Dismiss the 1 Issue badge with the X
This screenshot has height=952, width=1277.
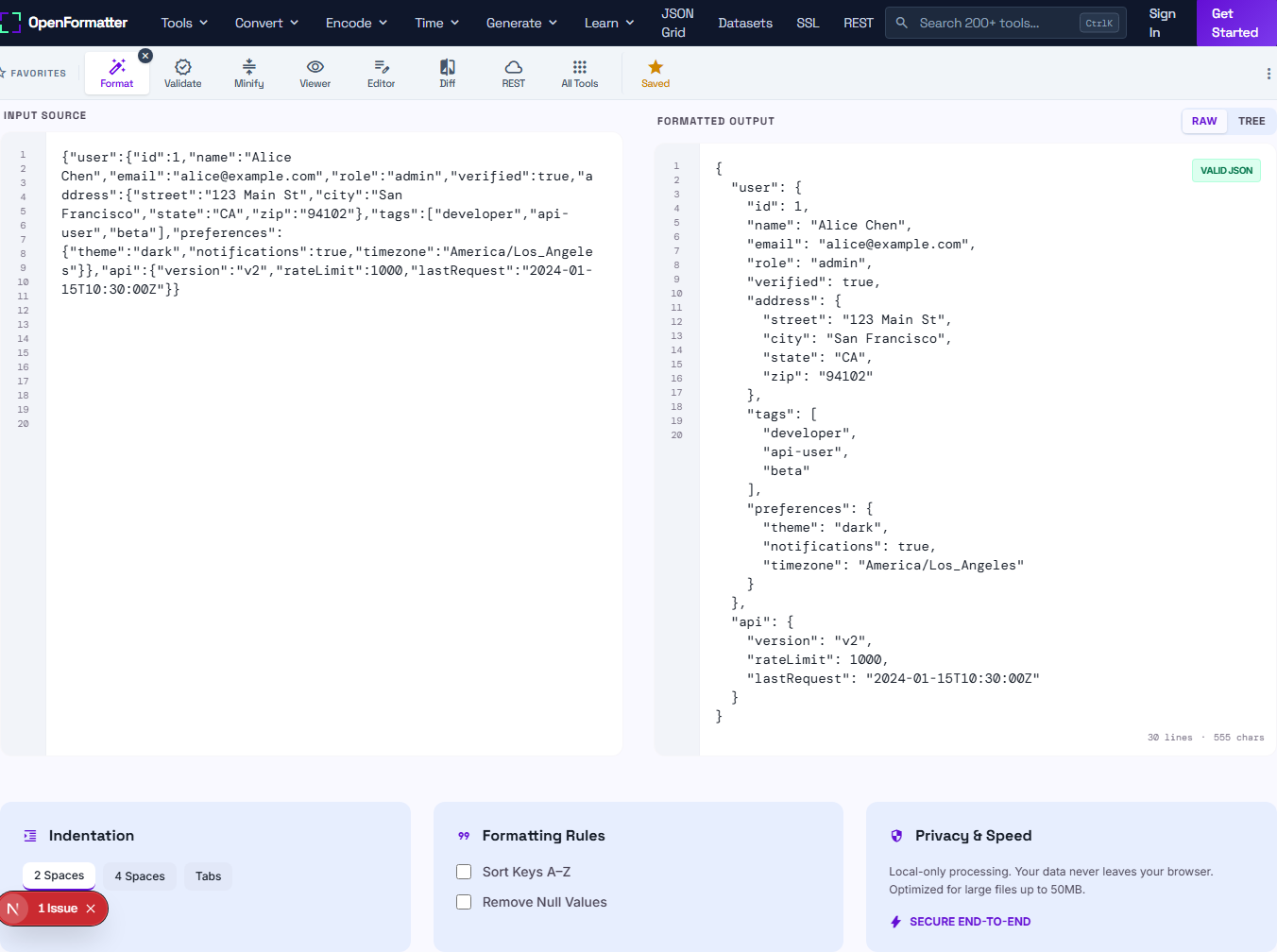point(91,909)
